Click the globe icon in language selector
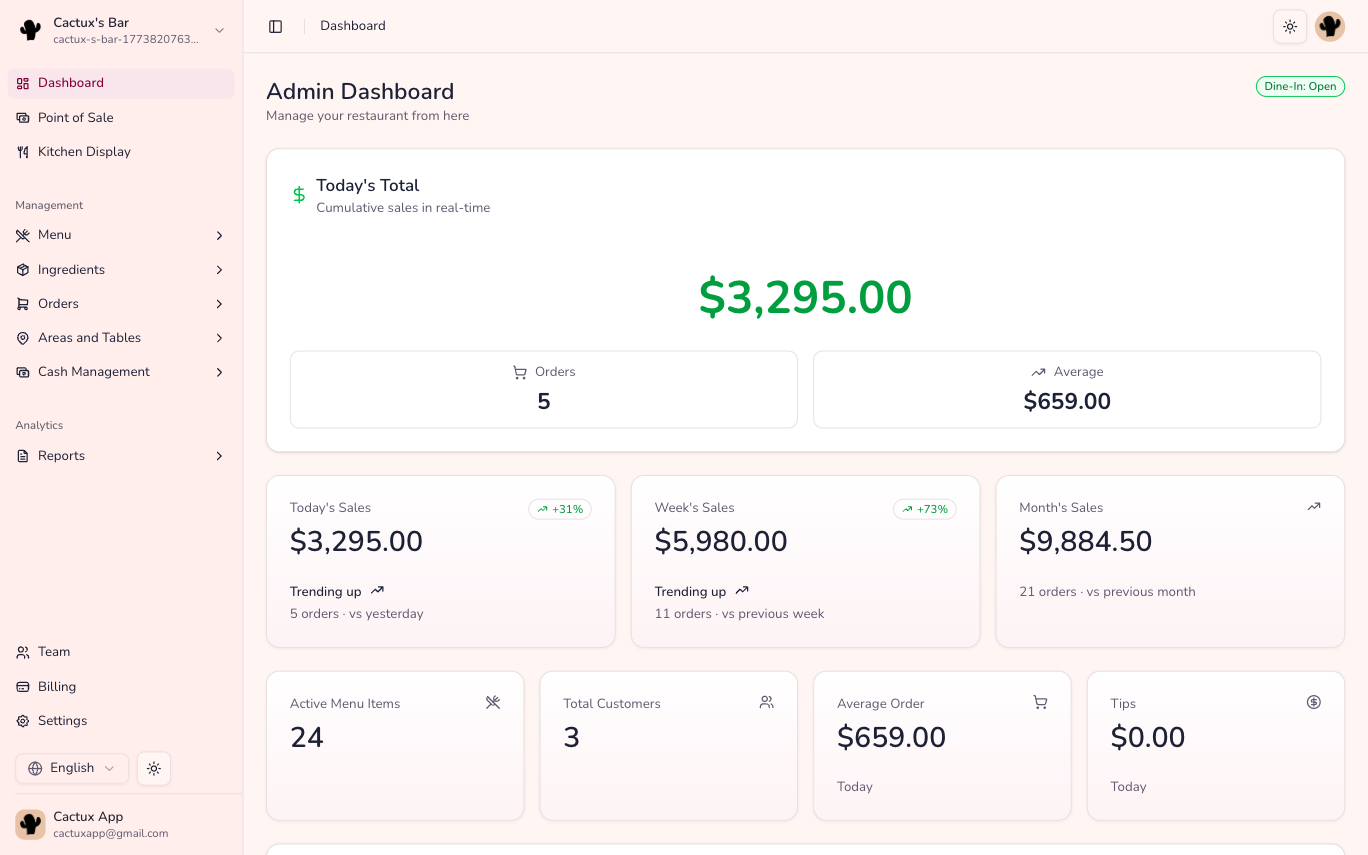1368x855 pixels. click(36, 768)
